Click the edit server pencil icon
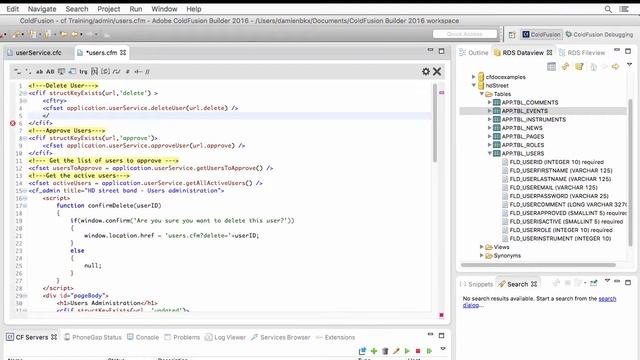 pos(396,351)
